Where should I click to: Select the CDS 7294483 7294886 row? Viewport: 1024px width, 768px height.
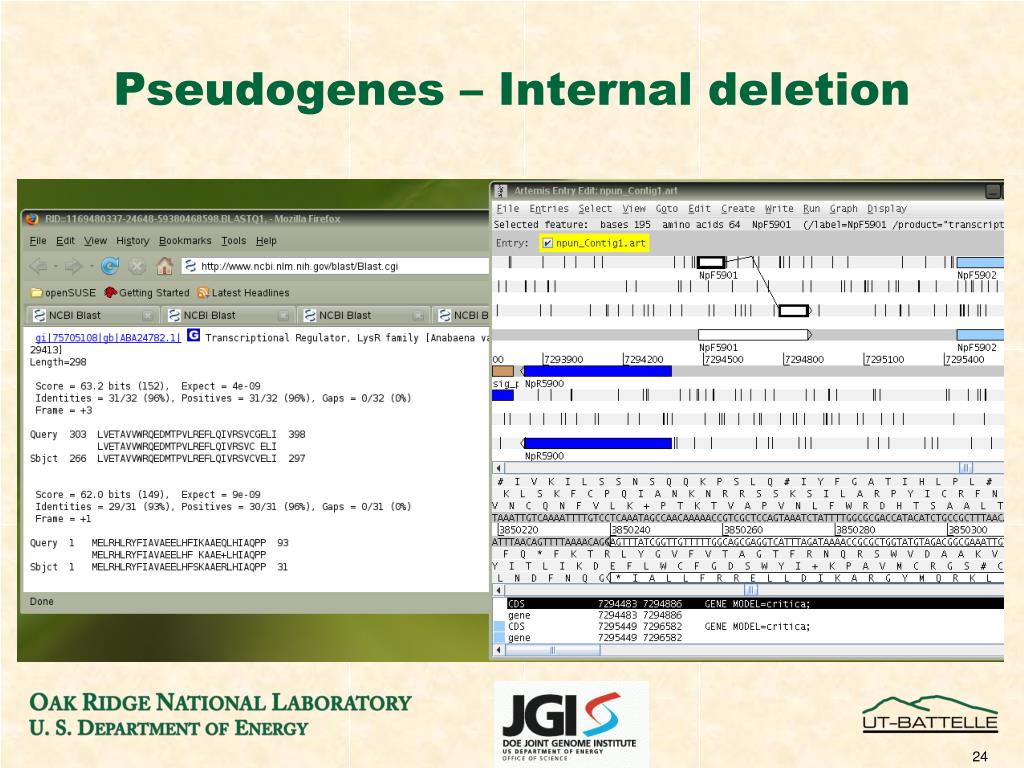(x=748, y=604)
